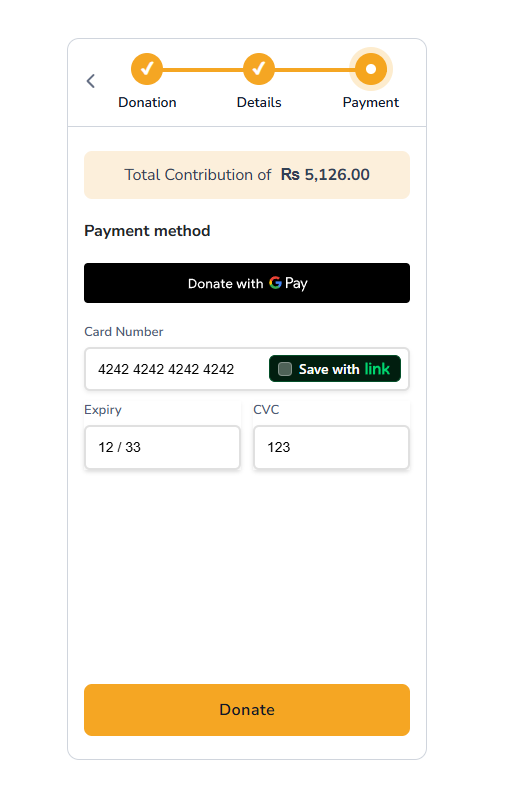Image resolution: width=508 pixels, height=801 pixels.
Task: Select the Details step label
Action: pos(259,102)
